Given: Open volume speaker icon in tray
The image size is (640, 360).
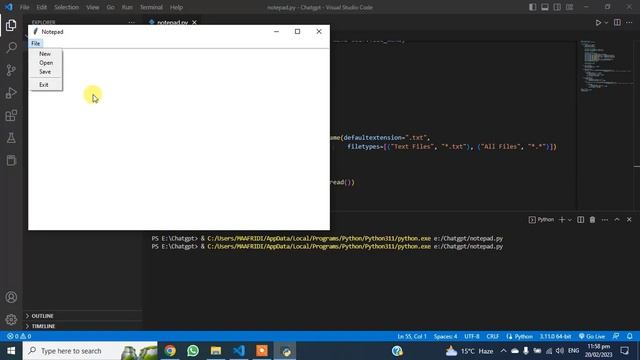Looking at the screenshot, I should pos(560,351).
